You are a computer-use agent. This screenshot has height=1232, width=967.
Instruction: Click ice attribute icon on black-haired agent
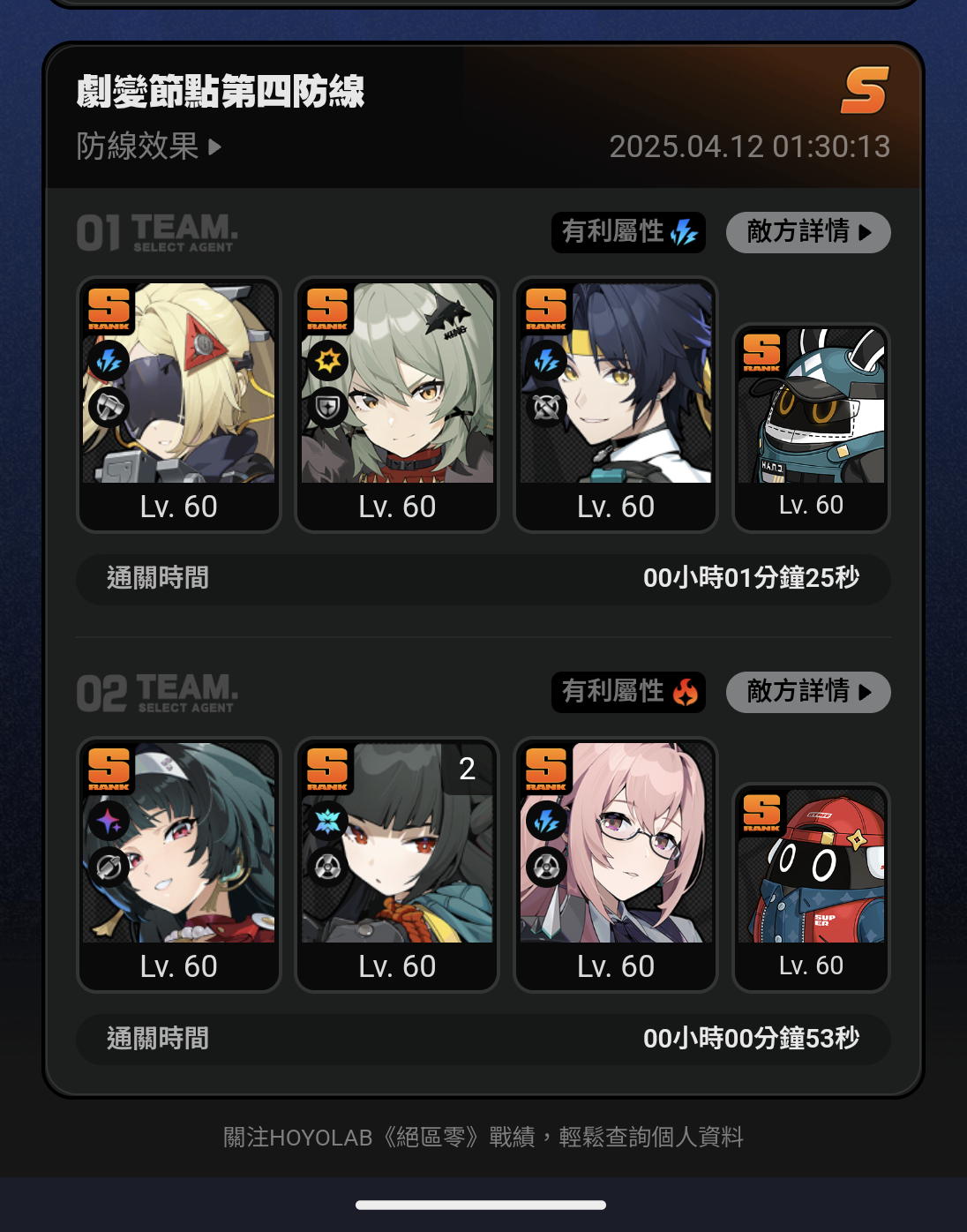pyautogui.click(x=327, y=822)
